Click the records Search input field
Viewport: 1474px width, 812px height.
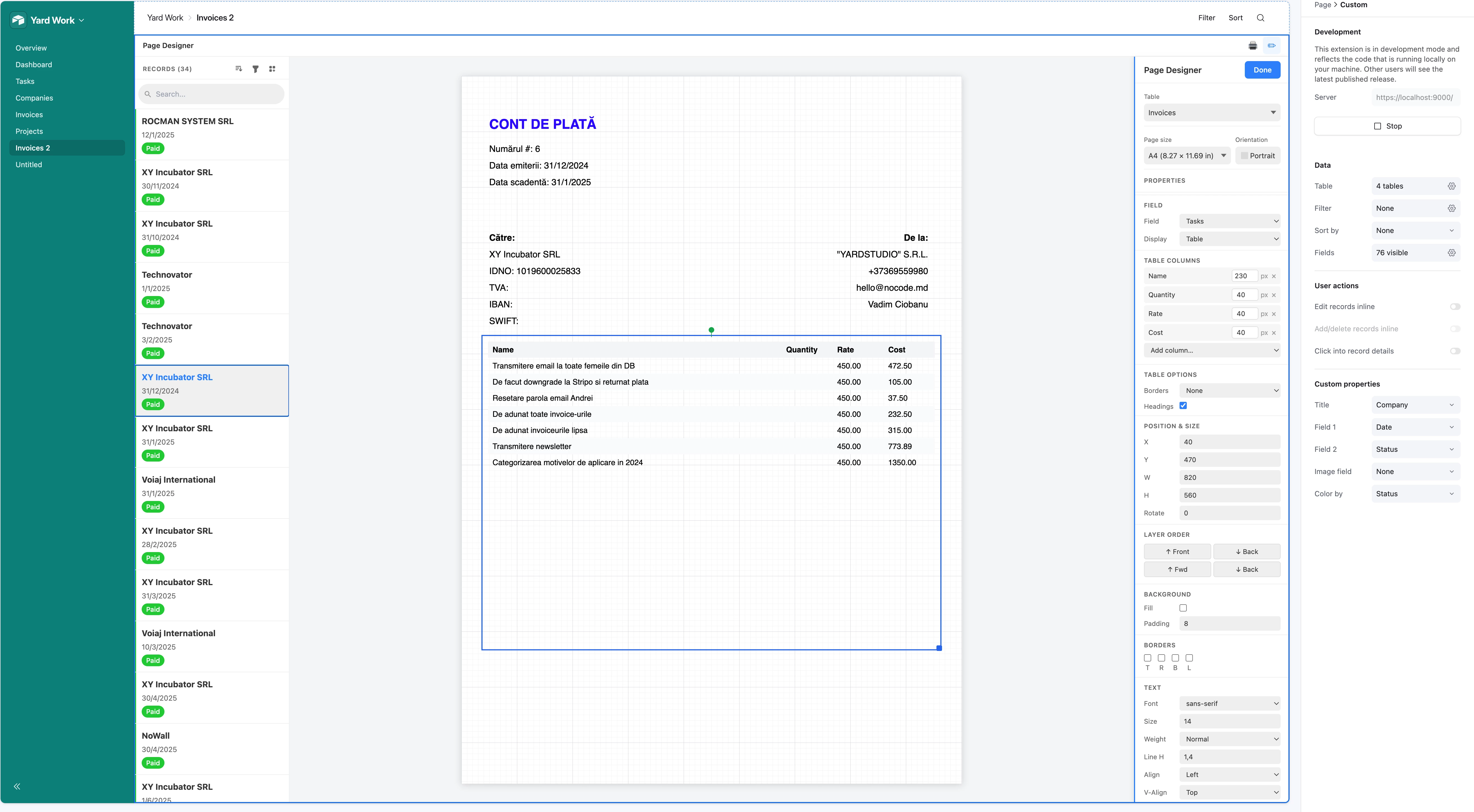[212, 94]
